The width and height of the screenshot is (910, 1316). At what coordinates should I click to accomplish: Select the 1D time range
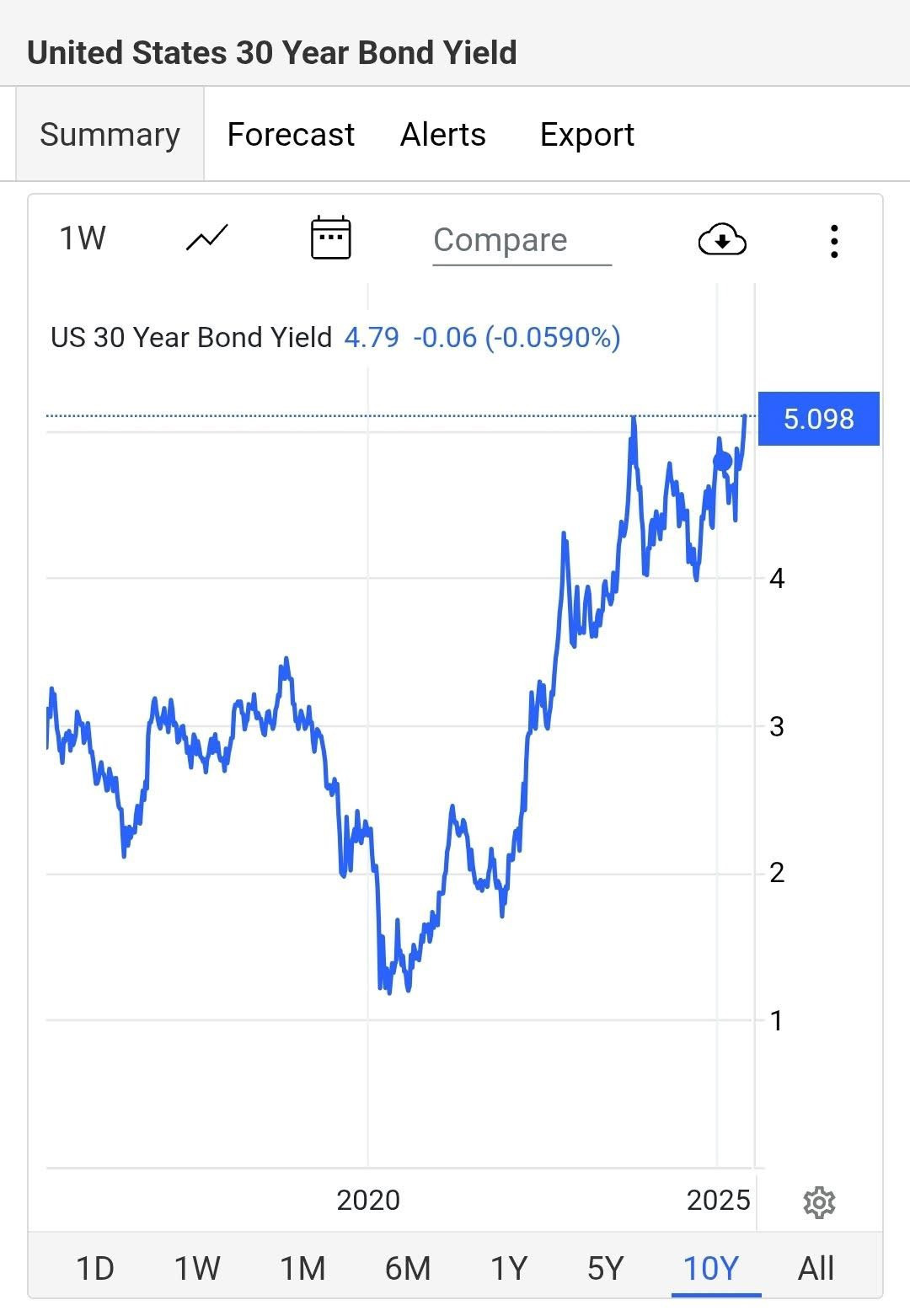pos(94,1268)
